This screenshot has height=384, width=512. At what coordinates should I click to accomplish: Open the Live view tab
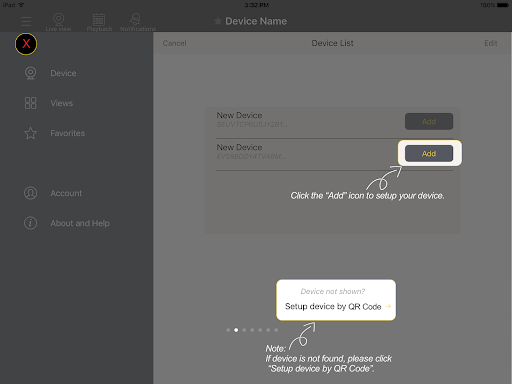pyautogui.click(x=58, y=22)
